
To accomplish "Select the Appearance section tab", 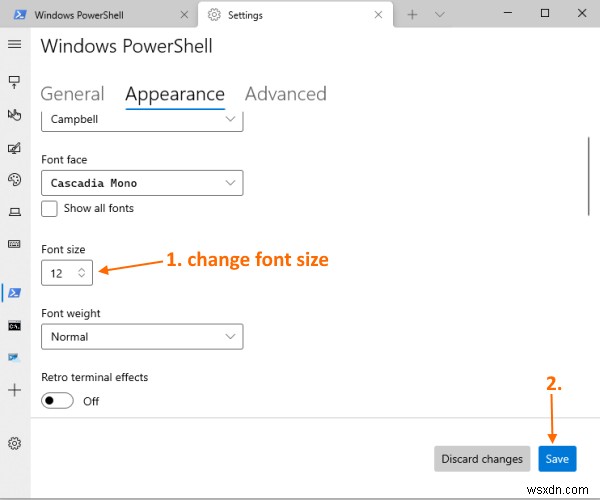I will (175, 95).
